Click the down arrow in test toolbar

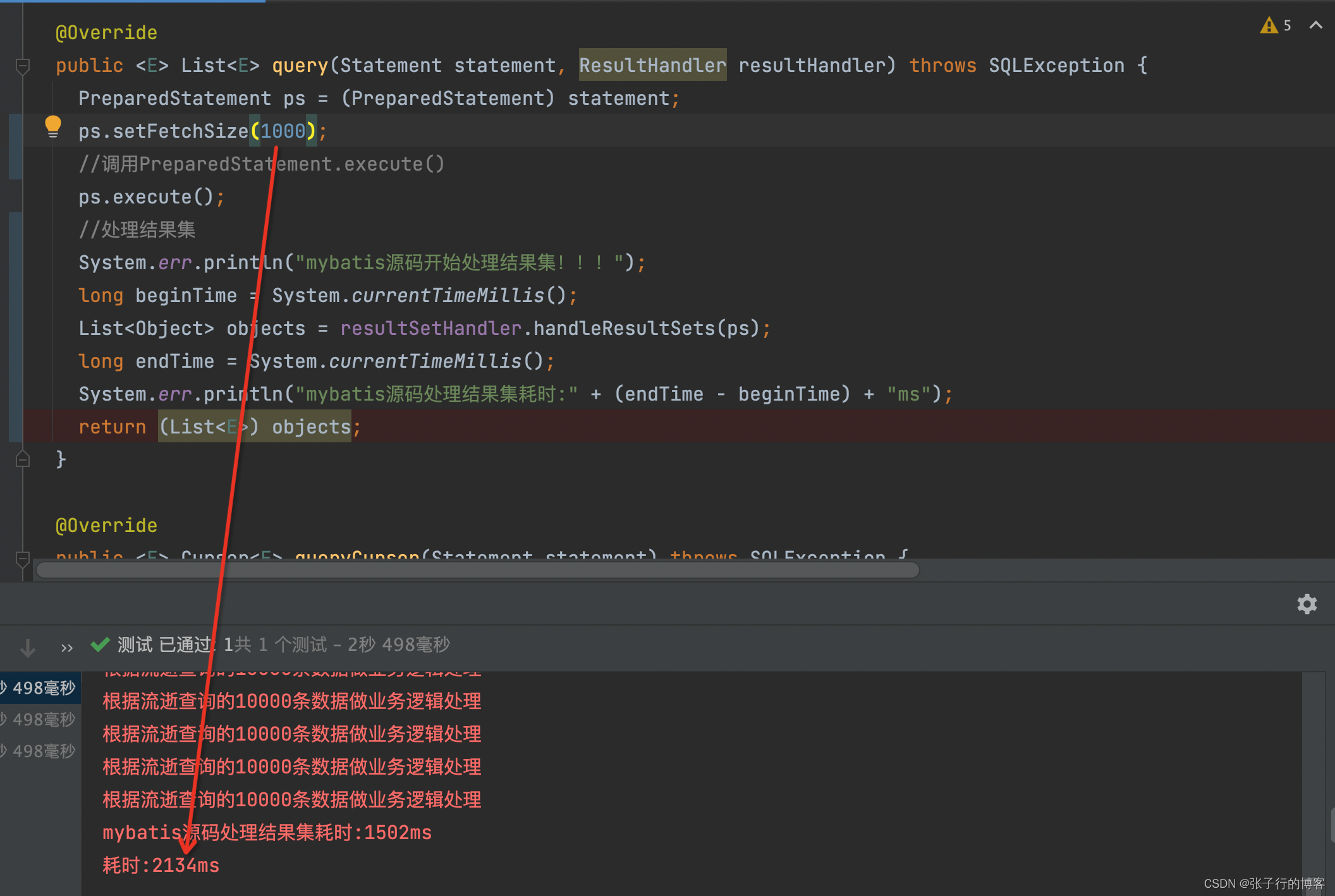28,647
